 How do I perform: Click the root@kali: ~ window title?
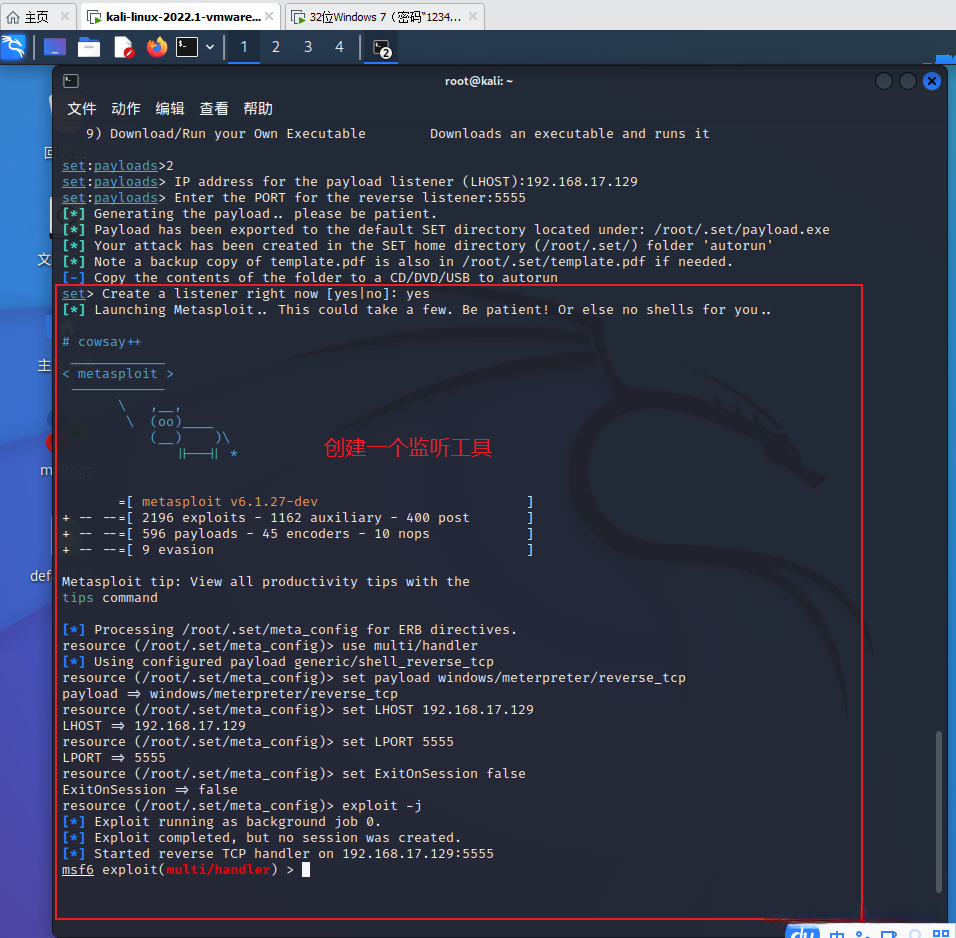coord(479,81)
